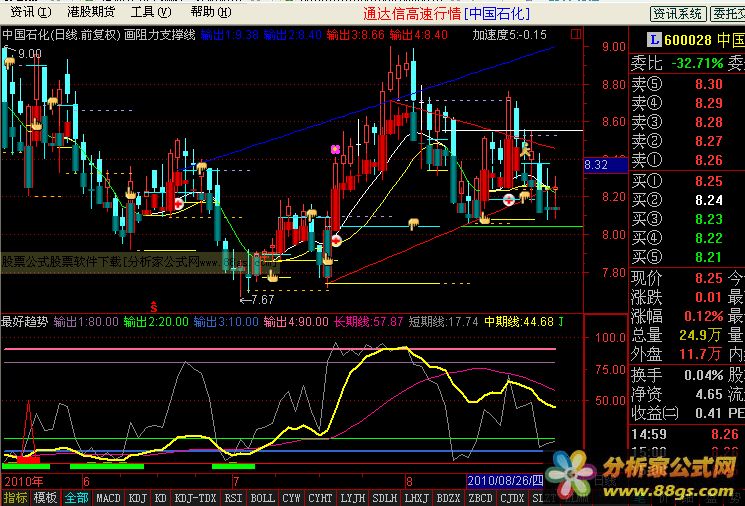Click the 外盘 11.7万 value

click(x=700, y=354)
